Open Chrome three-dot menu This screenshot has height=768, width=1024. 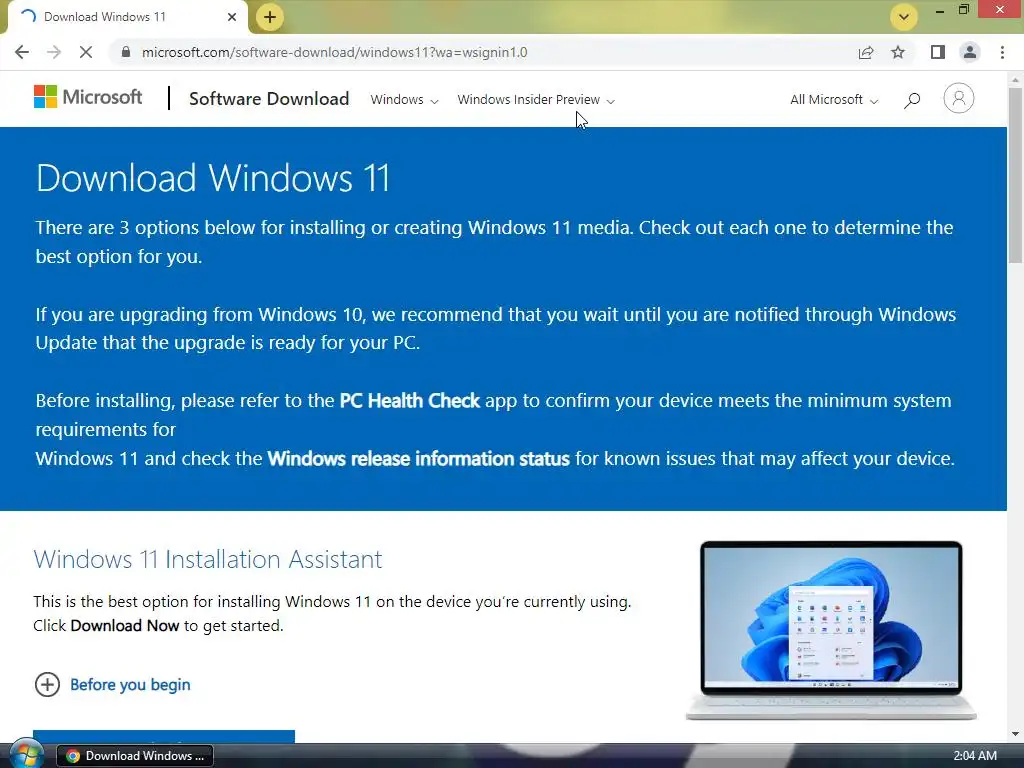pos(1002,52)
